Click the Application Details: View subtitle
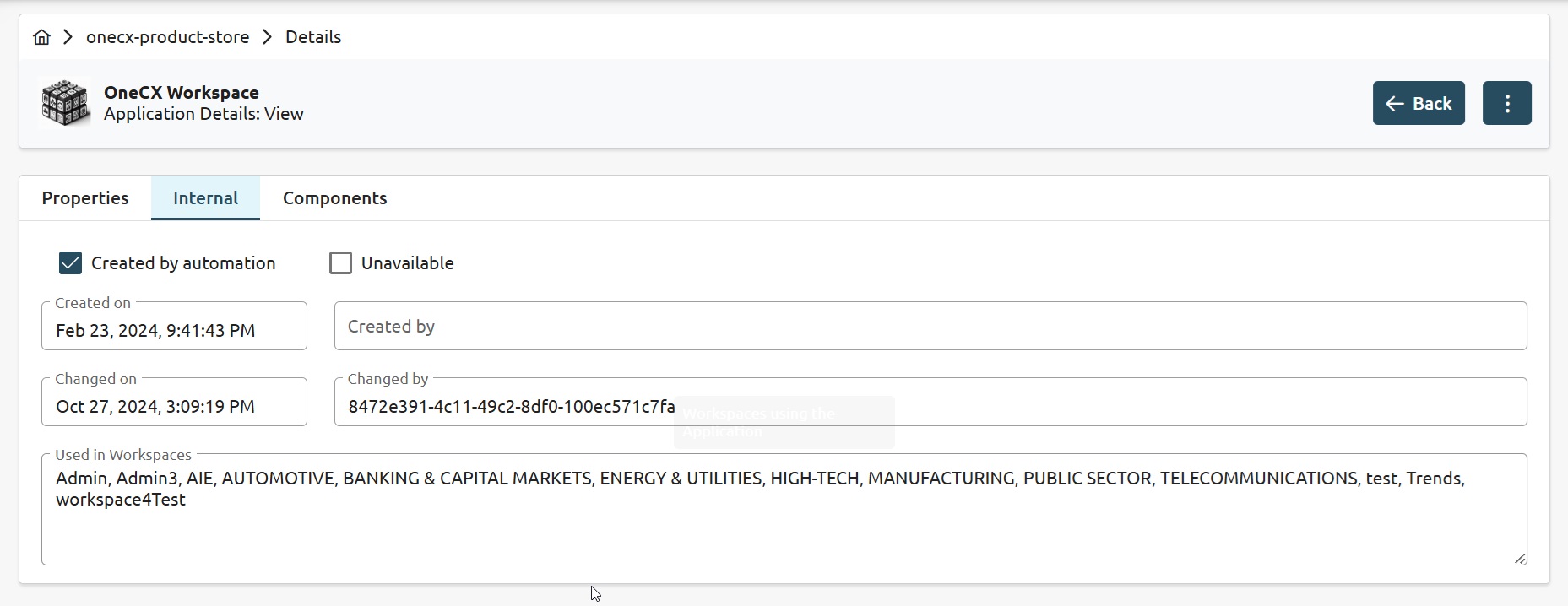 (203, 114)
